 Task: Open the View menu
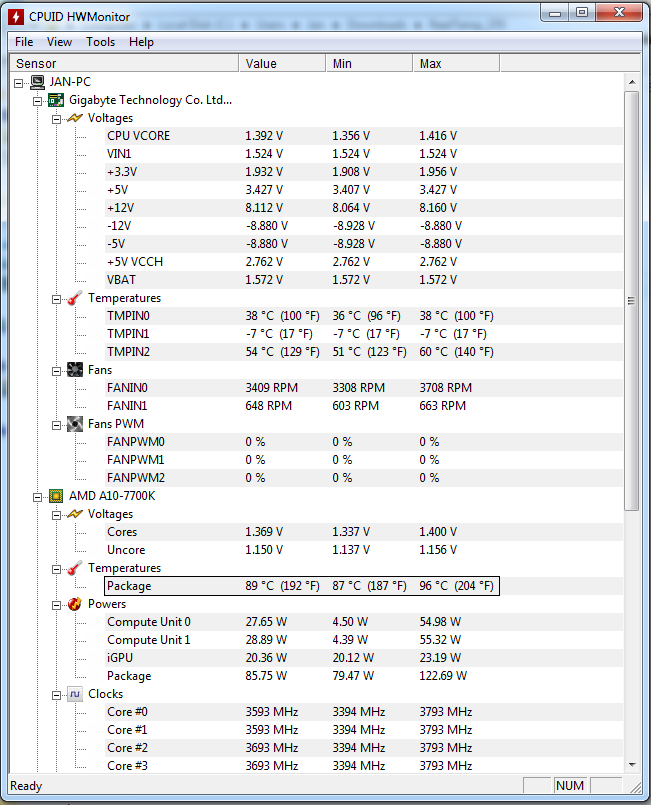pos(60,42)
